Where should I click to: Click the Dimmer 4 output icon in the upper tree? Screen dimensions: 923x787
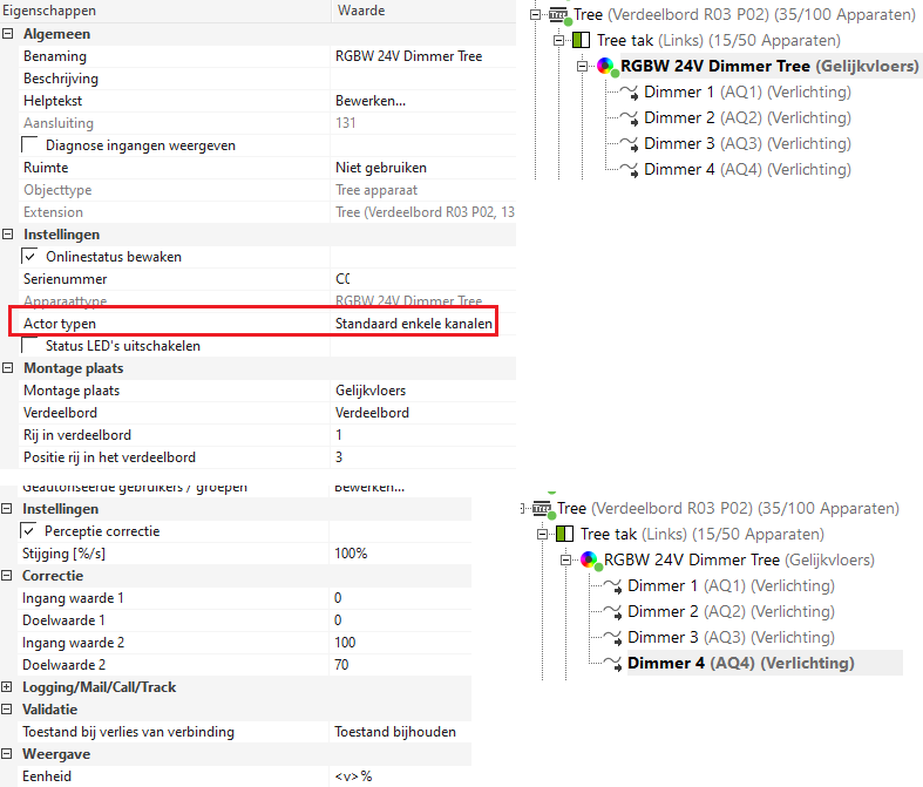coord(629,170)
